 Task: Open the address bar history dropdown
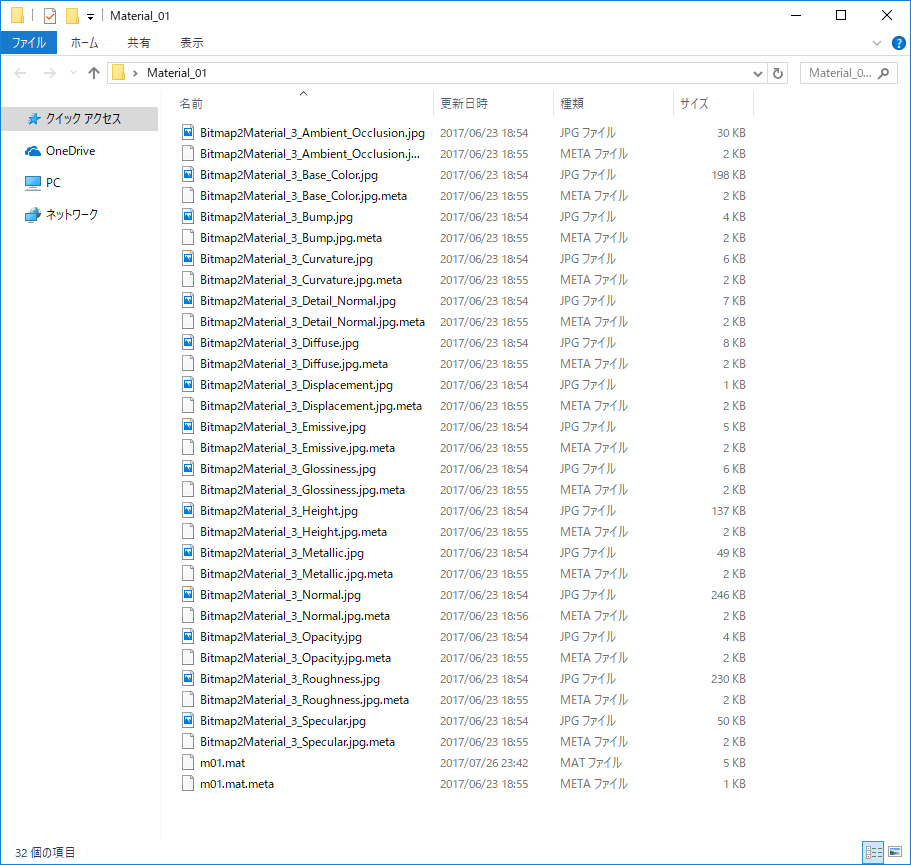point(758,72)
